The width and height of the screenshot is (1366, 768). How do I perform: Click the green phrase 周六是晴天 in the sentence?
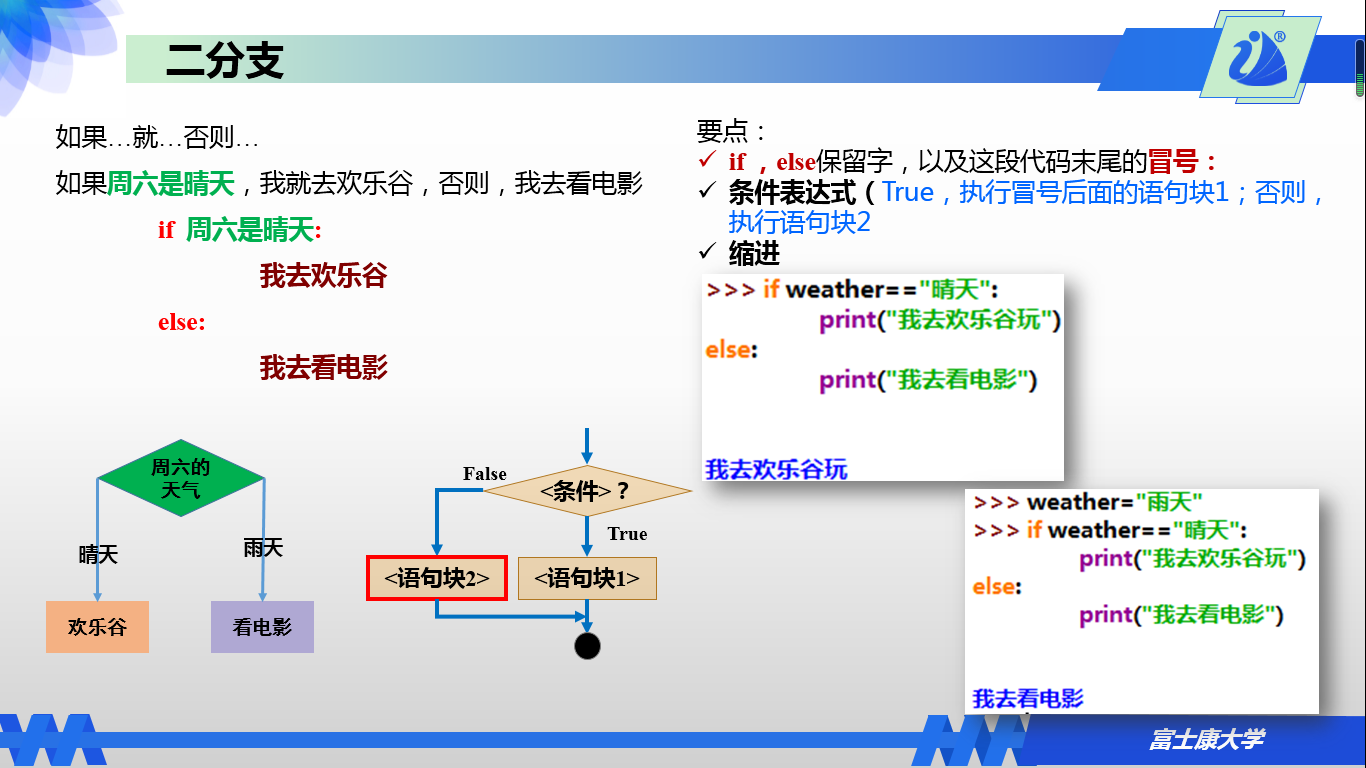tap(170, 183)
